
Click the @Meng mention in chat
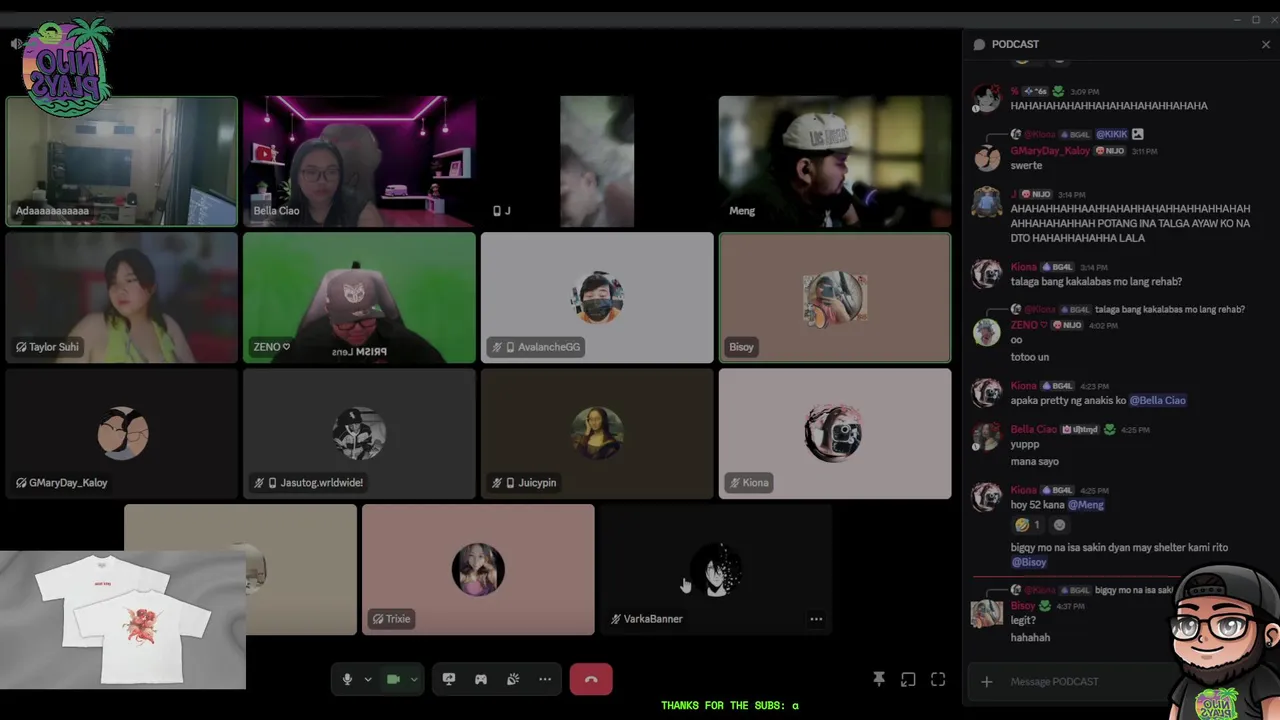click(x=1085, y=505)
